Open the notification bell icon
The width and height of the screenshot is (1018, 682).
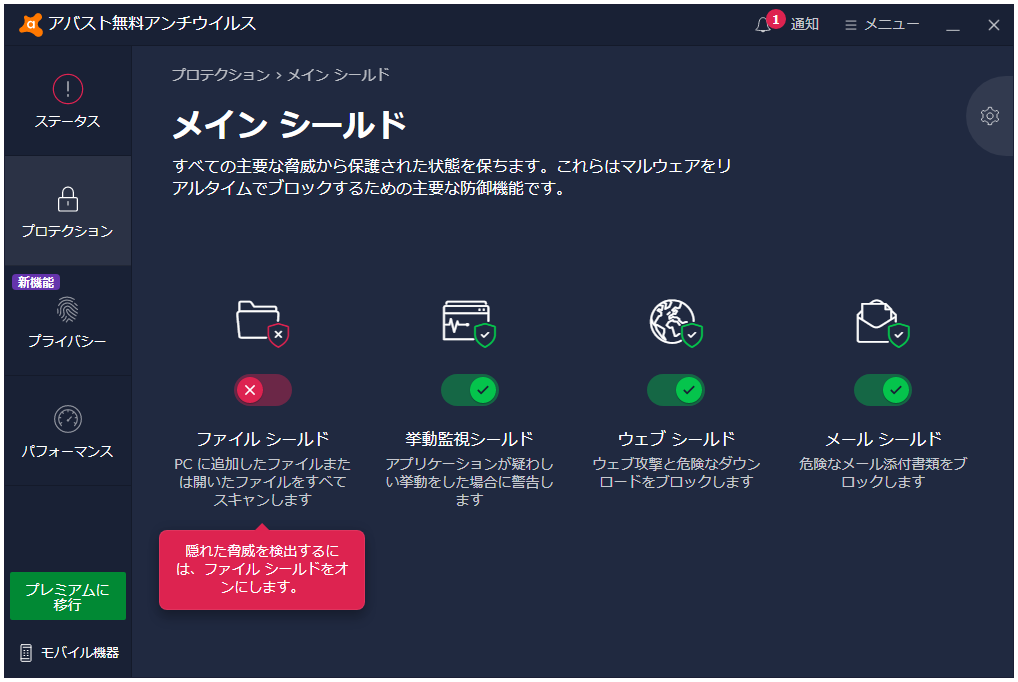pos(763,25)
